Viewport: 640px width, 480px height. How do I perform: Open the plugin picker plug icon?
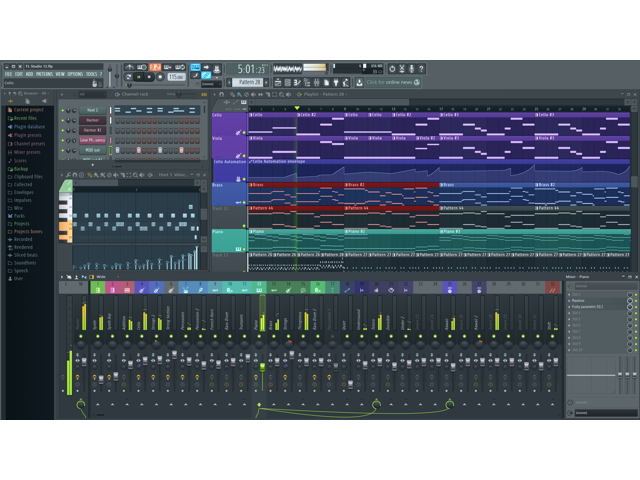tap(336, 83)
